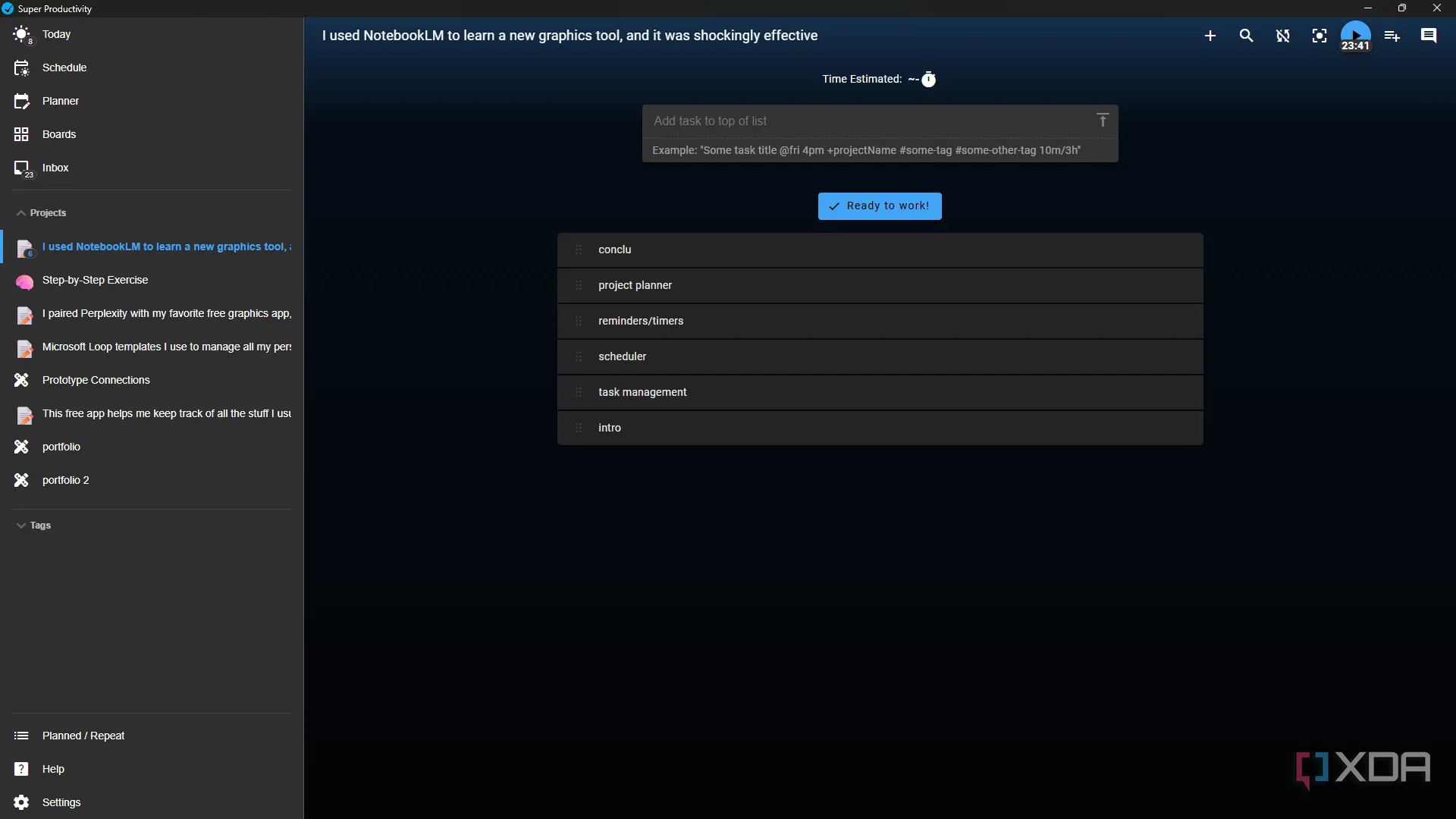Toggle the notes panel icon
This screenshot has height=819, width=1456.
tap(1429, 36)
